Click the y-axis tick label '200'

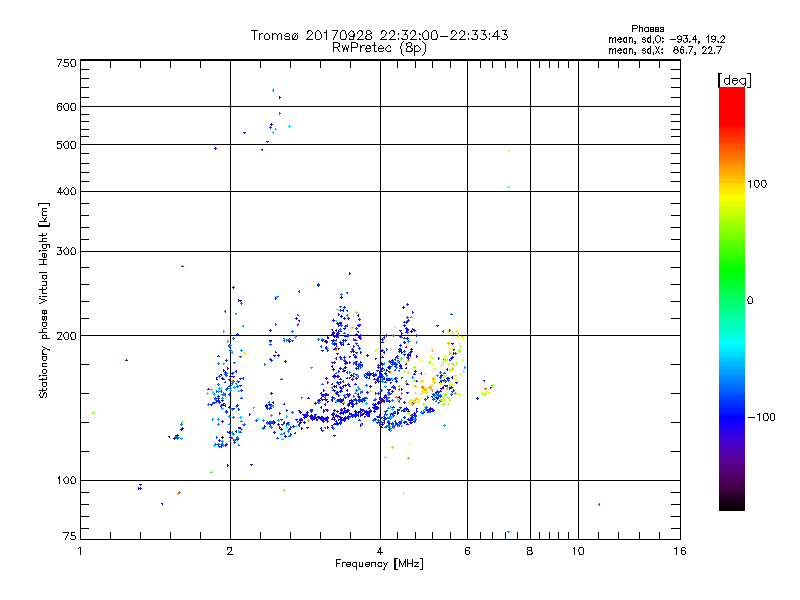pyautogui.click(x=66, y=336)
